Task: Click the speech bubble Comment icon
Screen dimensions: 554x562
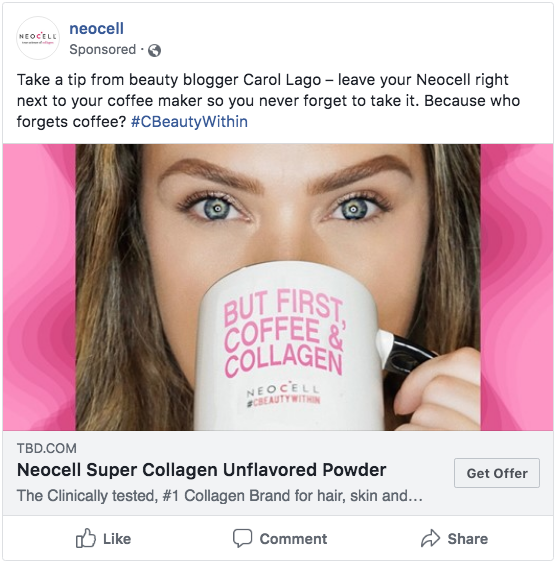Action: [243, 538]
